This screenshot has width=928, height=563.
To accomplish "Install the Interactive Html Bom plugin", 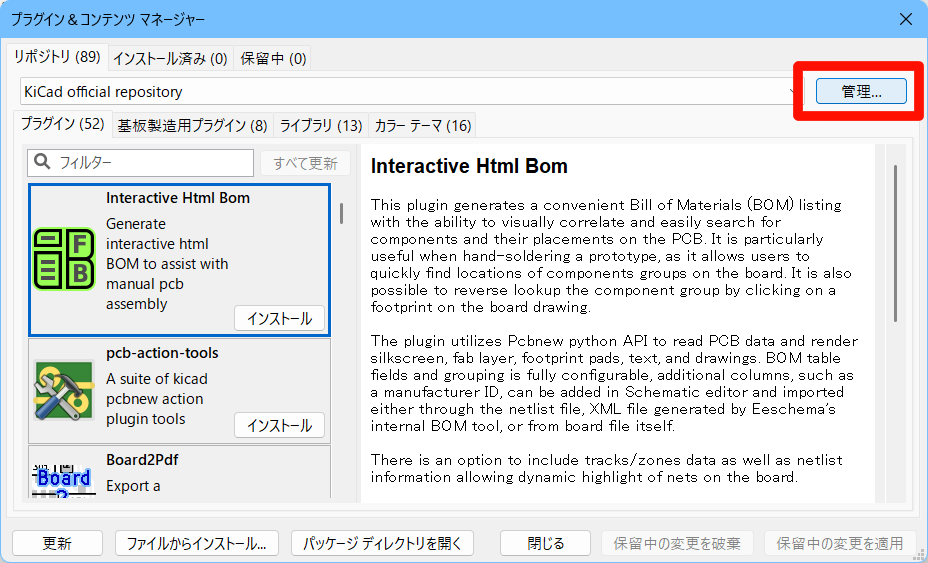I will 279,319.
